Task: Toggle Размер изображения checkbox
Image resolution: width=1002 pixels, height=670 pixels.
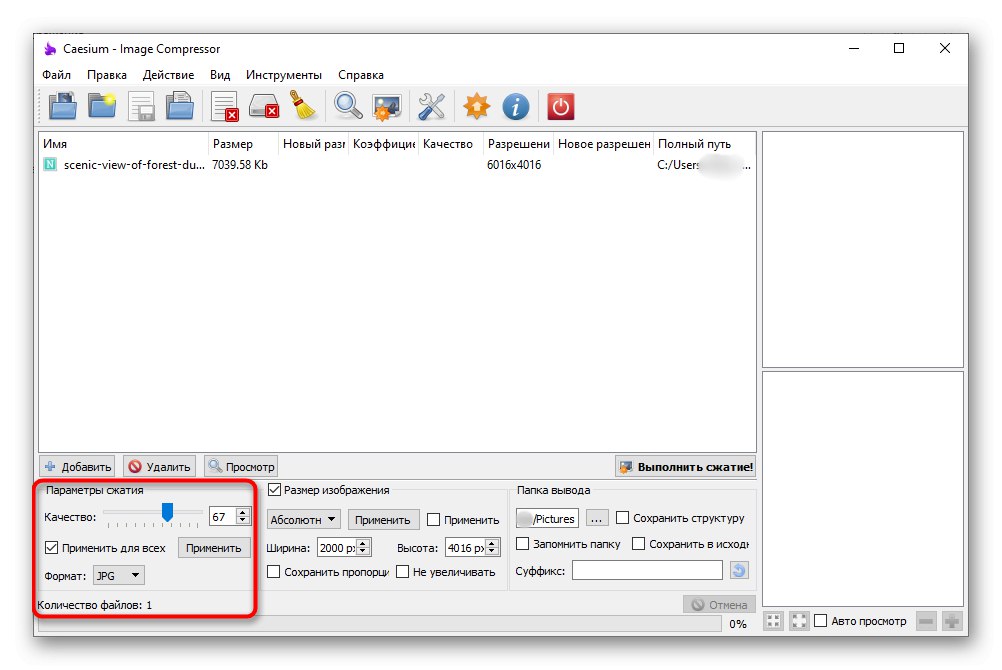Action: [274, 490]
